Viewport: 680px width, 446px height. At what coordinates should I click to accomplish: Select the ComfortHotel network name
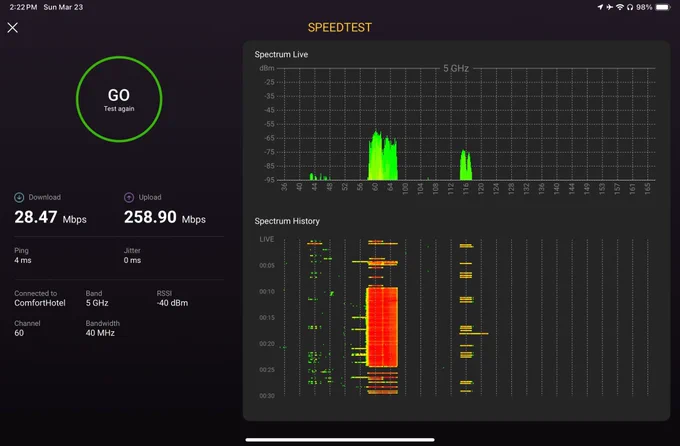coord(40,303)
